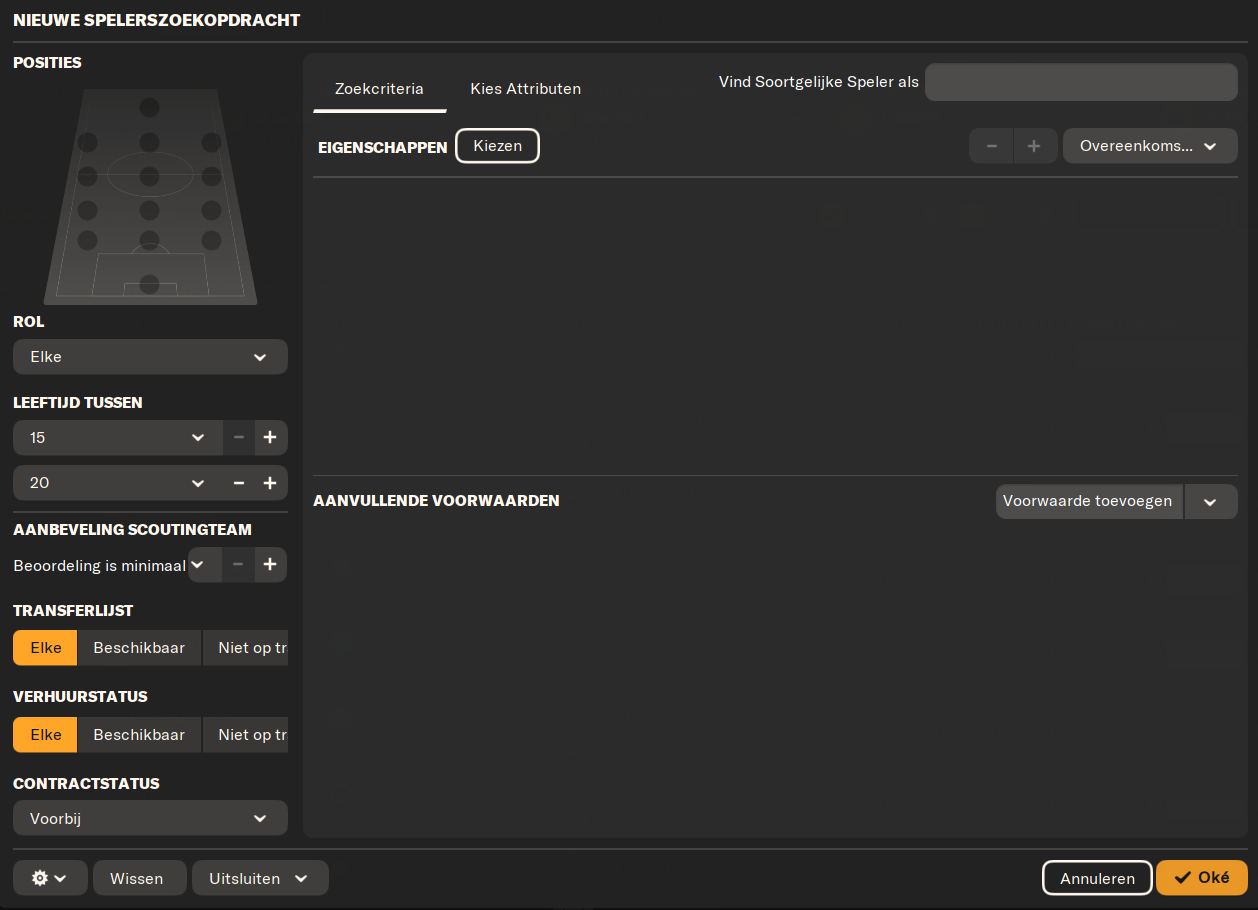This screenshot has height=910, width=1258.
Task: Click the Kiezen button for Eigenschappen
Action: [x=497, y=146]
